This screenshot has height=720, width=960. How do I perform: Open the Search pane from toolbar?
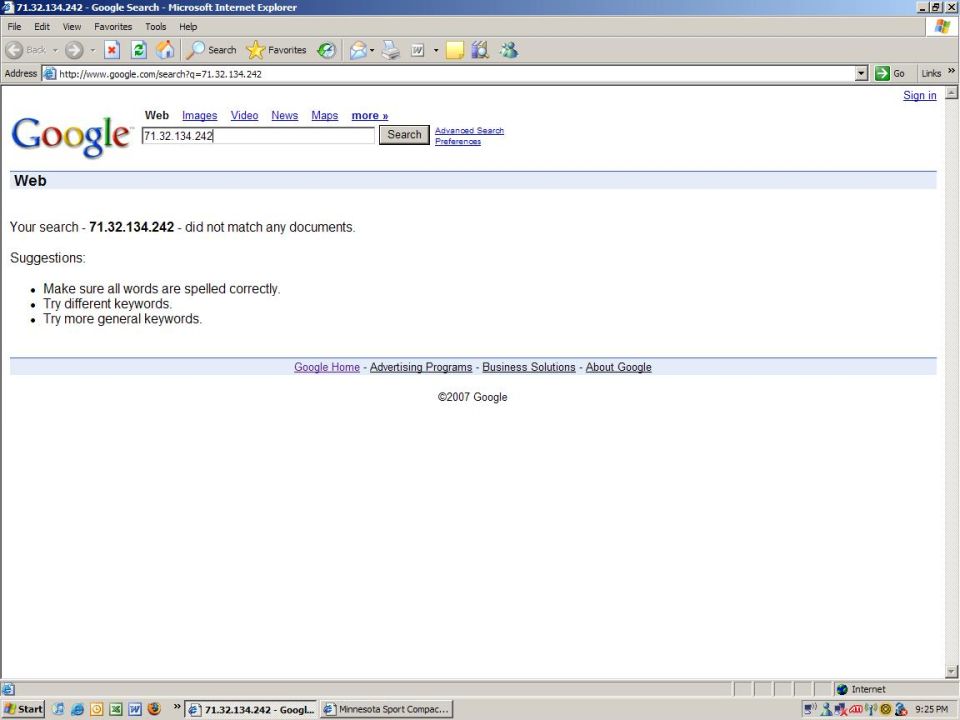click(211, 50)
